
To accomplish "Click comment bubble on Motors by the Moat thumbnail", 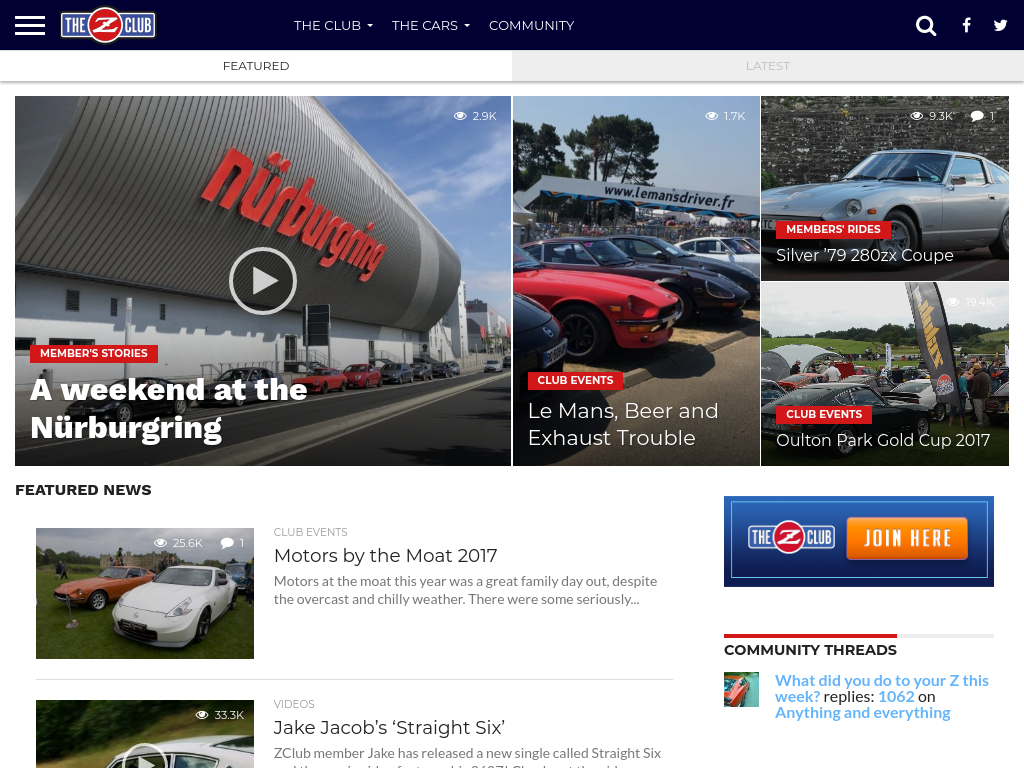I will coord(227,543).
